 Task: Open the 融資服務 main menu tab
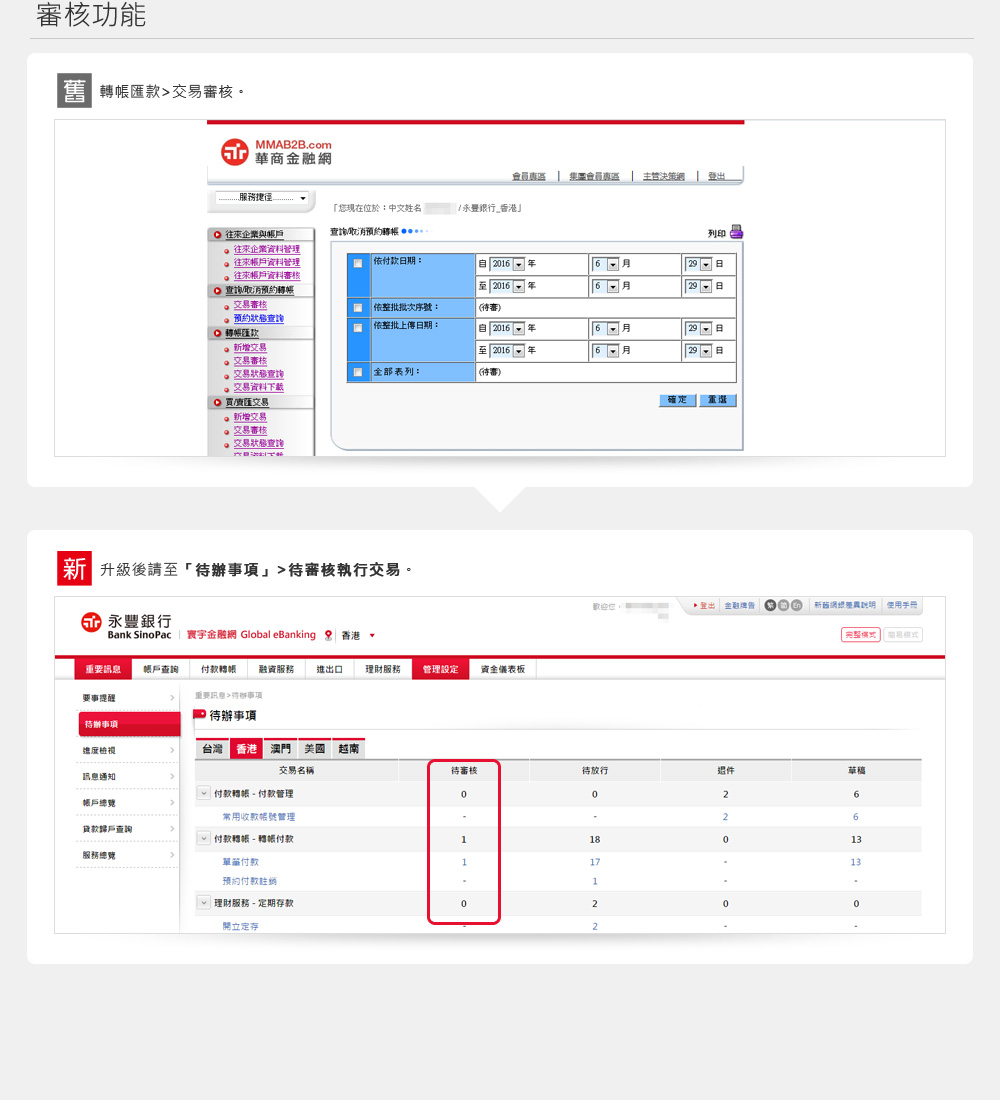pos(276,669)
